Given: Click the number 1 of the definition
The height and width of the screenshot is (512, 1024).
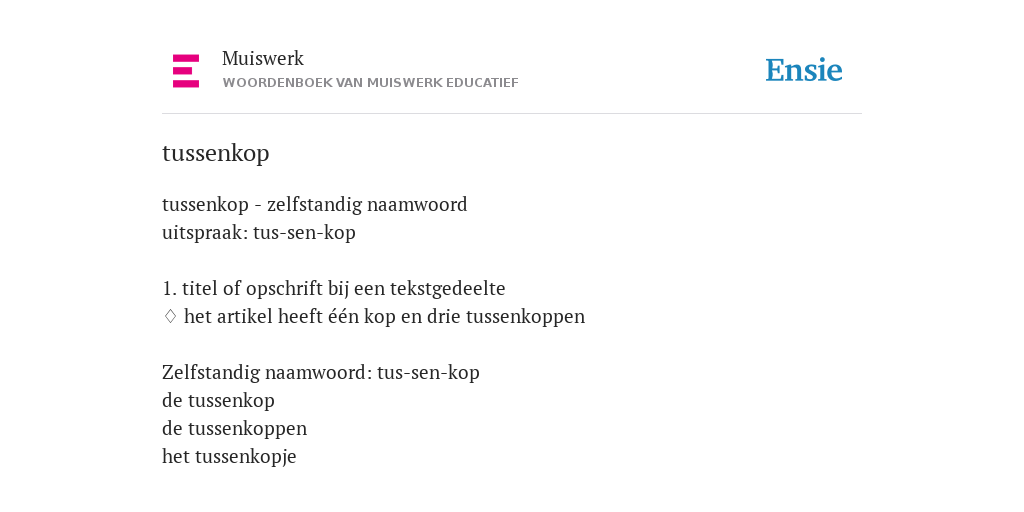Looking at the screenshot, I should (x=169, y=289).
